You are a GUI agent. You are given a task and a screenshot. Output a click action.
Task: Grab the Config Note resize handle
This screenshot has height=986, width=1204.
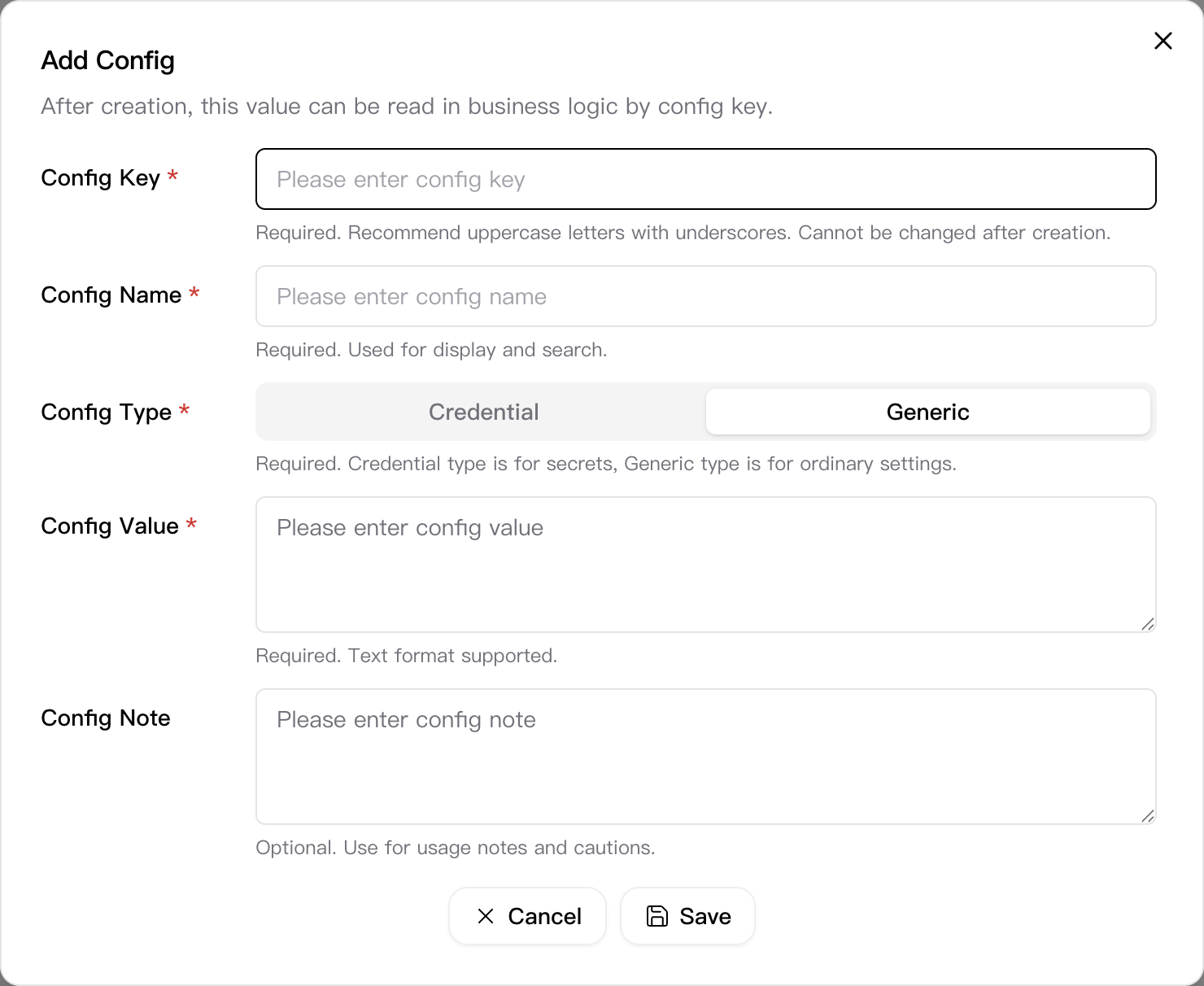1148,816
